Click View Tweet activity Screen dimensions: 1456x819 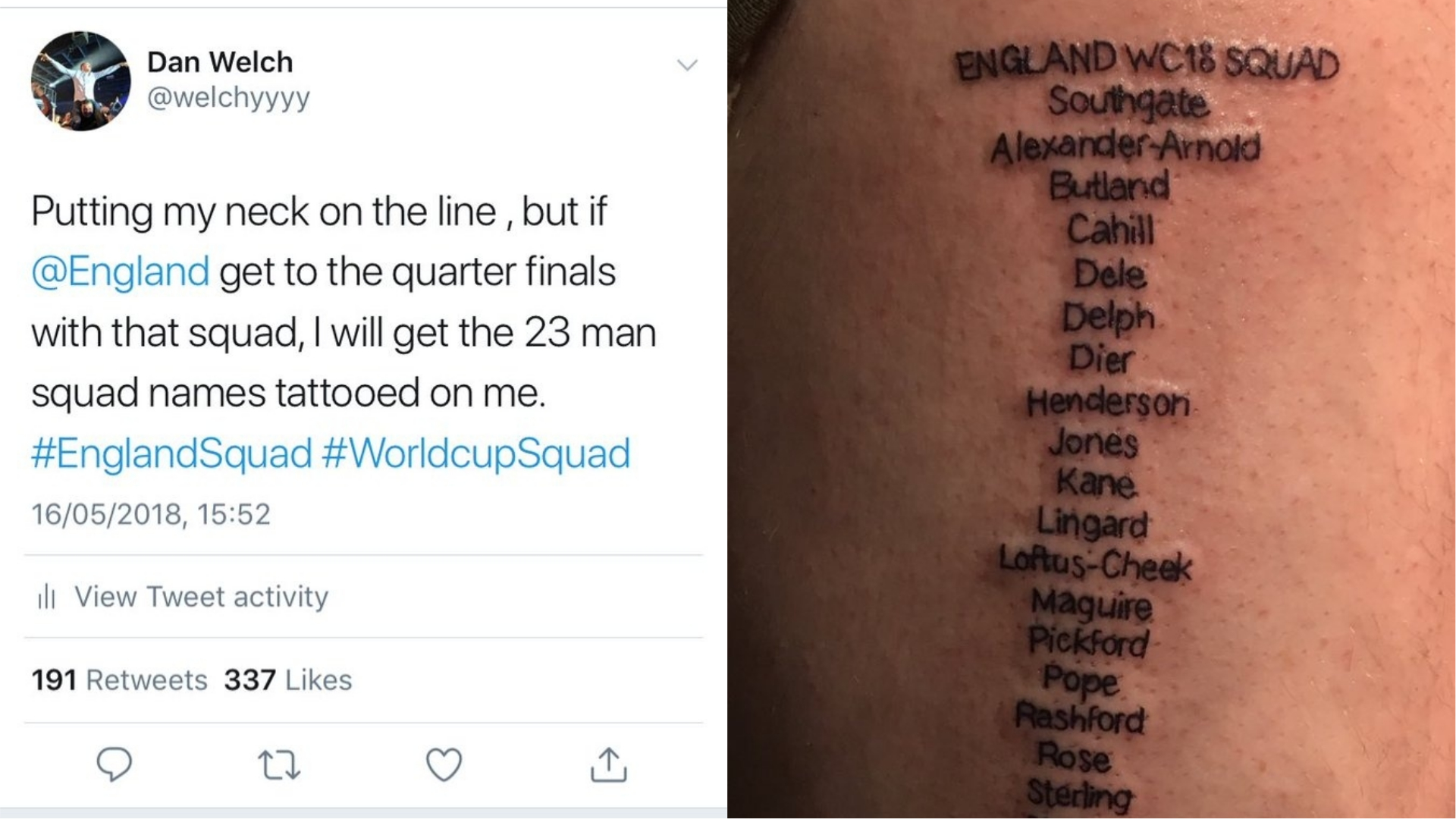click(201, 597)
